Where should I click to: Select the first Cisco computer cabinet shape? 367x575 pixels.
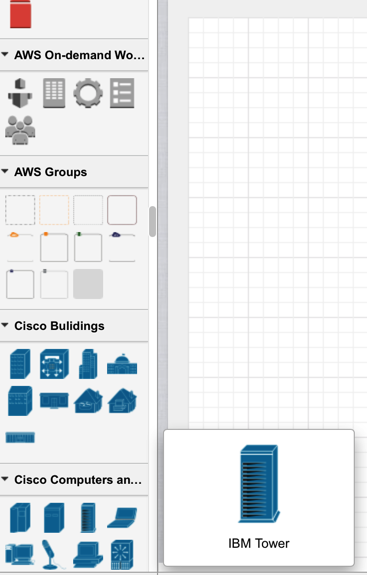(x=20, y=518)
